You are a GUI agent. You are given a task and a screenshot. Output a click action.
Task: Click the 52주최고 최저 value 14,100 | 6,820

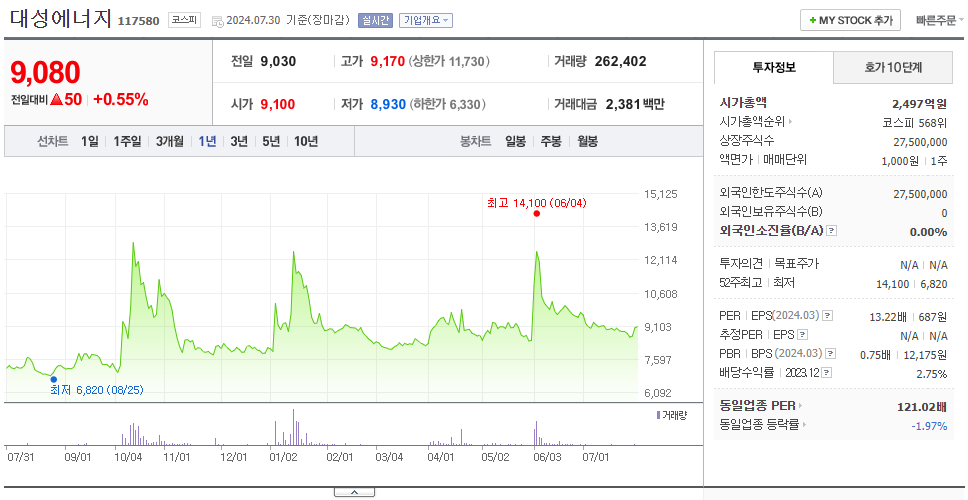pos(911,284)
